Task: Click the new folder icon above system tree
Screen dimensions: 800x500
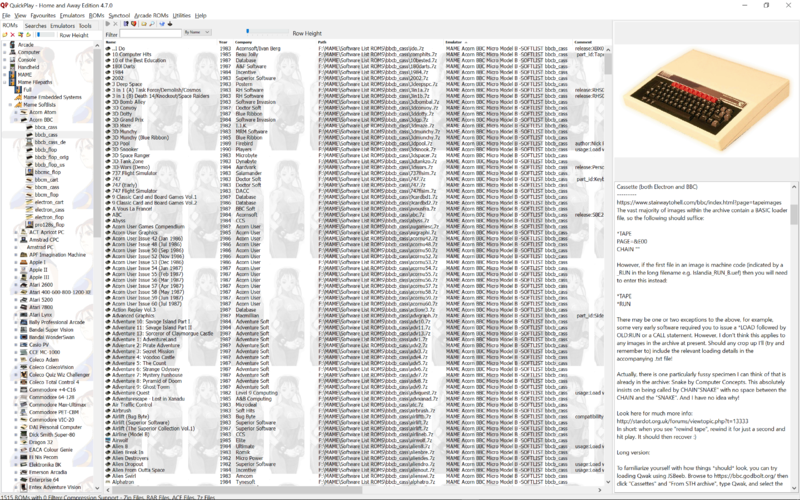Action: click(x=5, y=35)
